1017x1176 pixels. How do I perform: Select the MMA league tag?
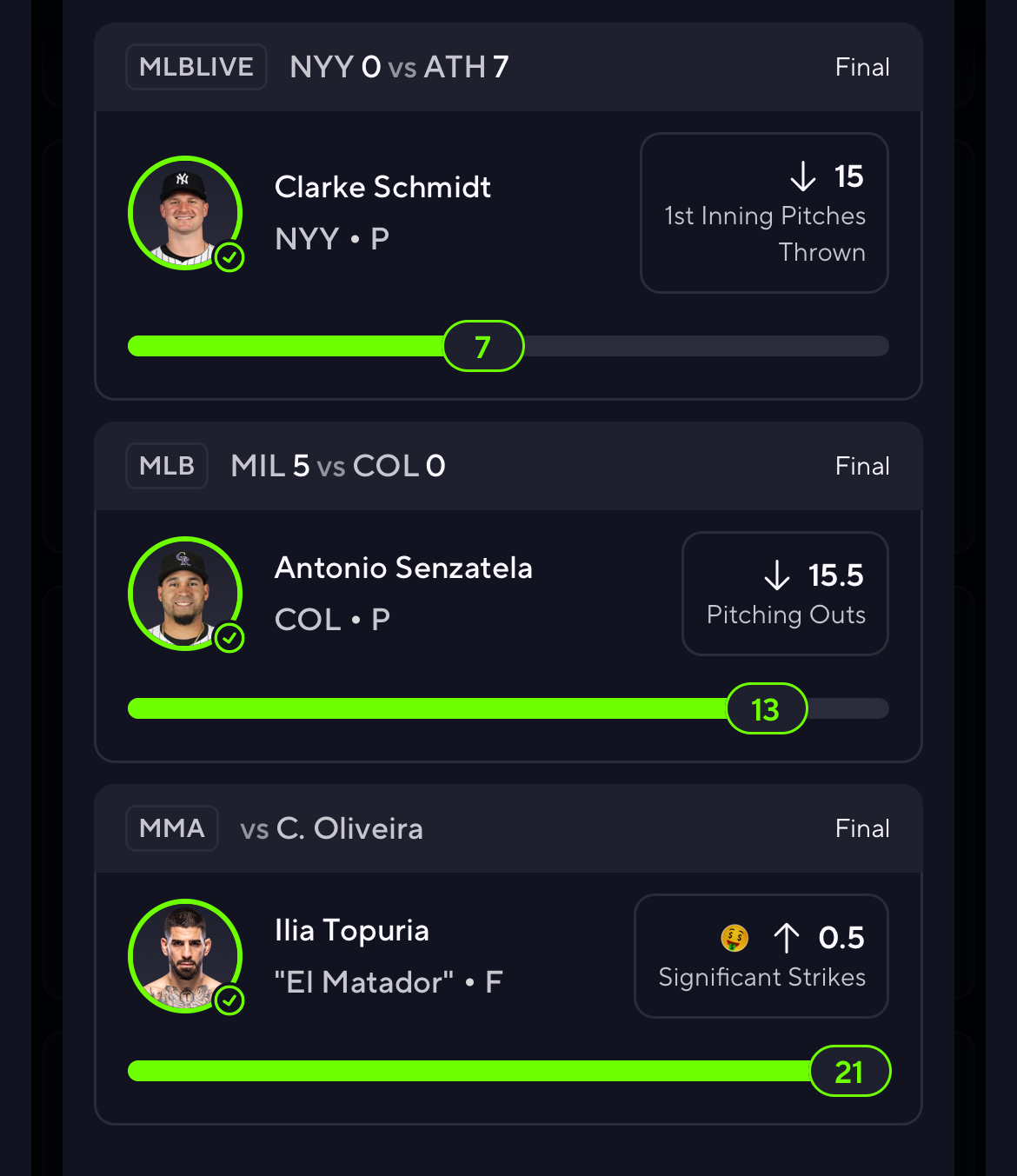pyautogui.click(x=172, y=828)
